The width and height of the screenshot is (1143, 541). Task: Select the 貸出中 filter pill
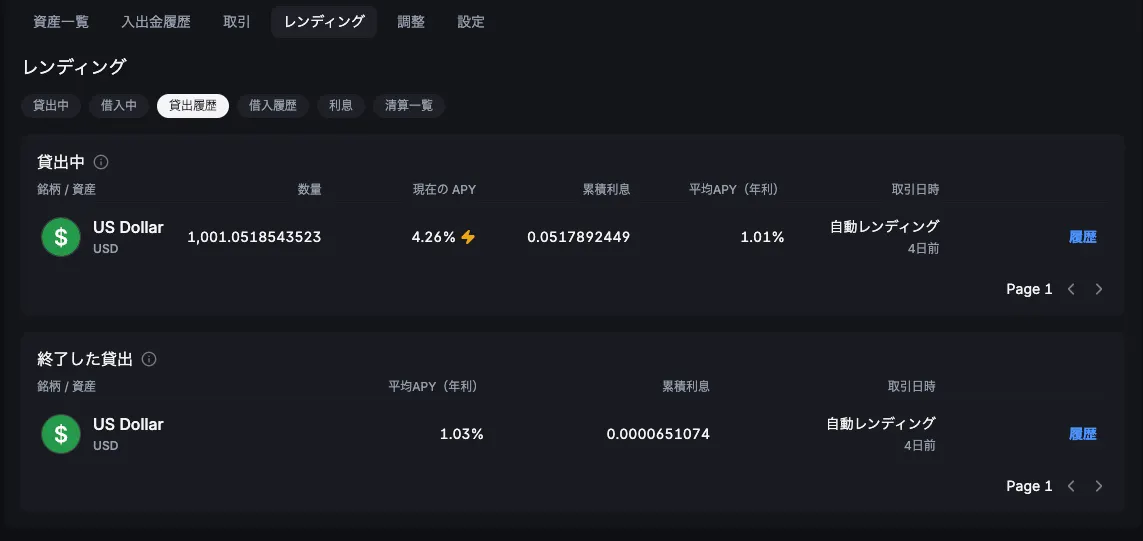51,105
